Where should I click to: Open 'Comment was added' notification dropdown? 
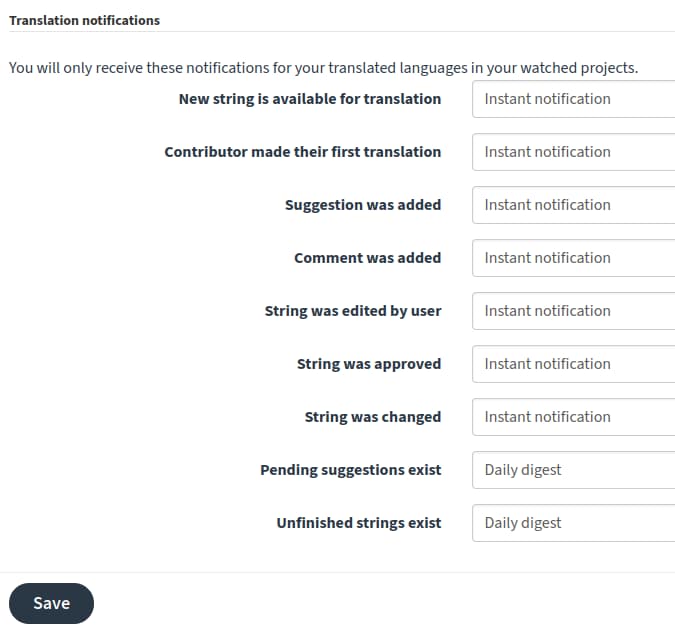point(573,258)
